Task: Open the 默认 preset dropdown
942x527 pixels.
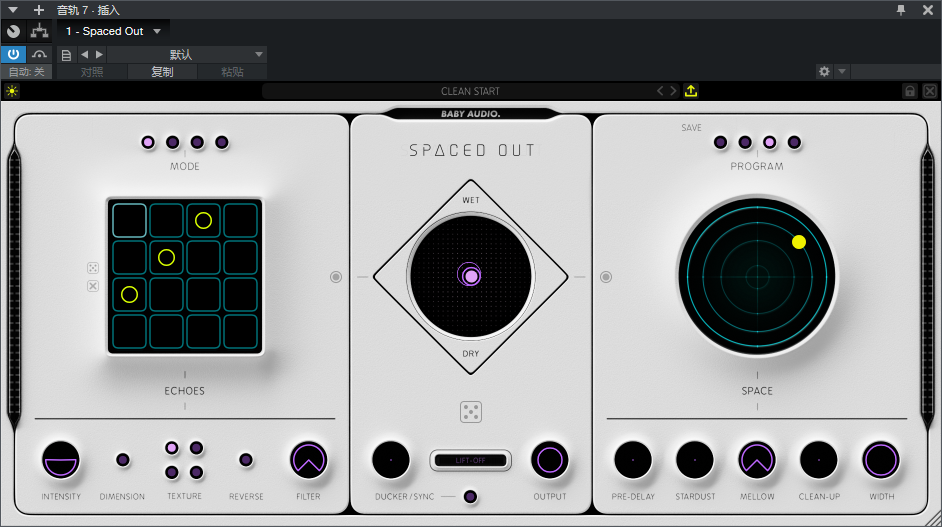Action: pos(186,55)
